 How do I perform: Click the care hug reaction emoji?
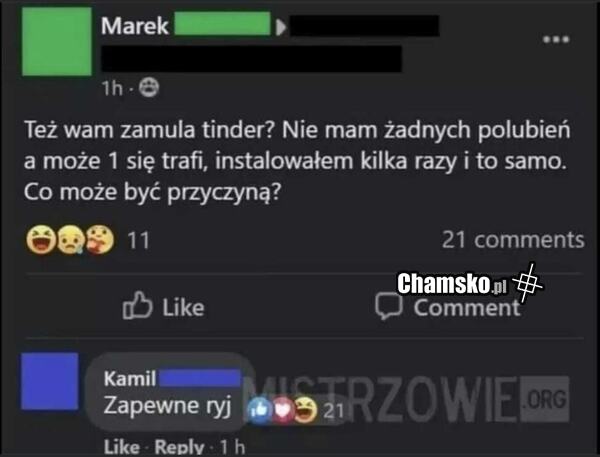click(100, 240)
